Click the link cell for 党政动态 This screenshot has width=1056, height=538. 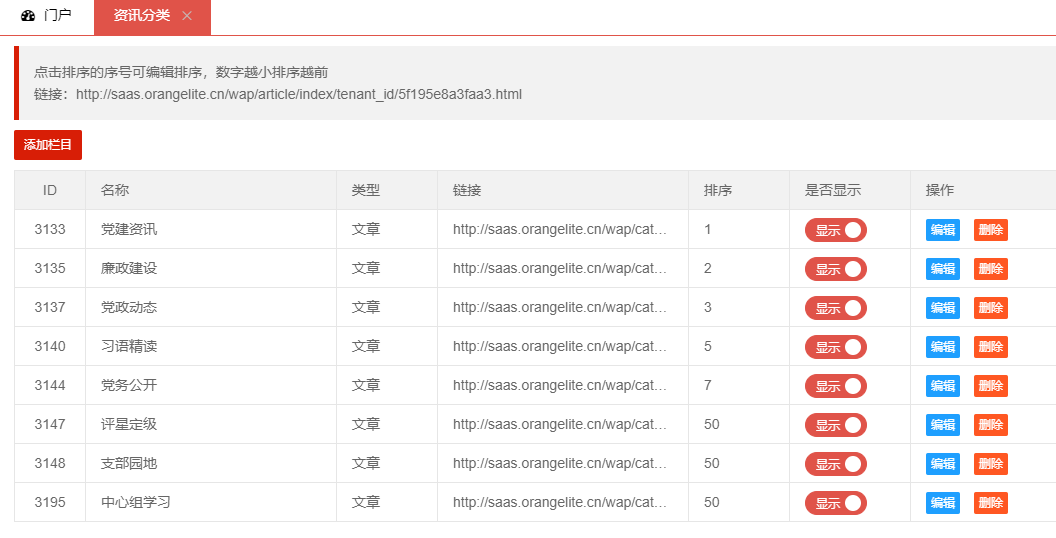[560, 308]
